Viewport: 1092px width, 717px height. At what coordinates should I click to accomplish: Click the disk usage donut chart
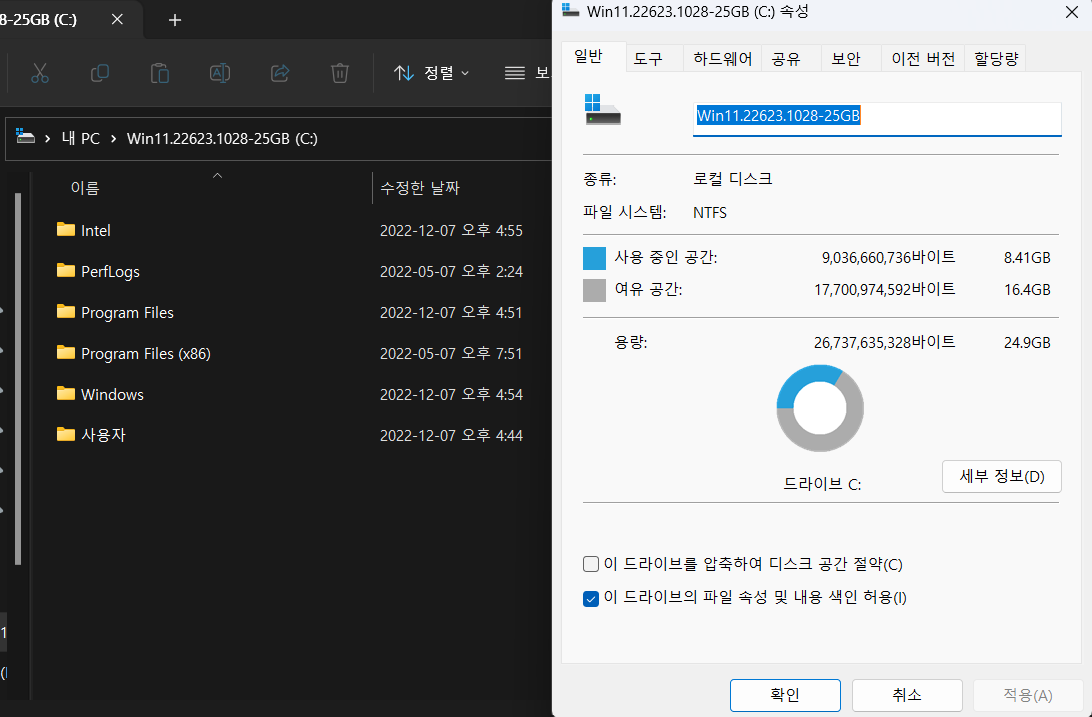click(820, 409)
